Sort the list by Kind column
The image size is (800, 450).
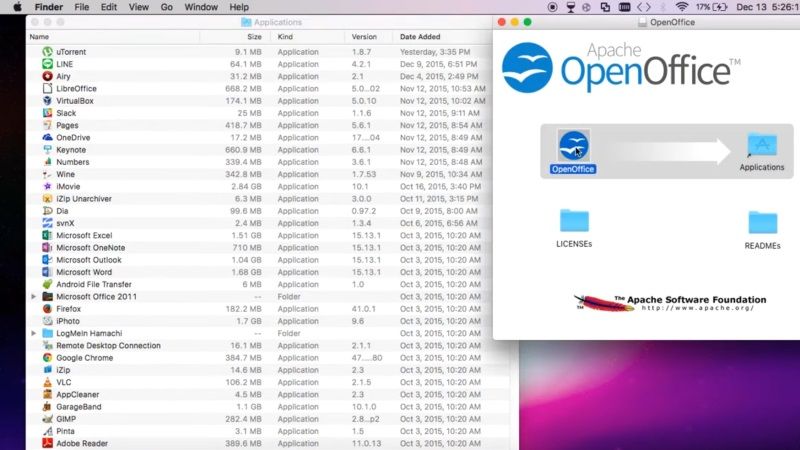[308, 37]
